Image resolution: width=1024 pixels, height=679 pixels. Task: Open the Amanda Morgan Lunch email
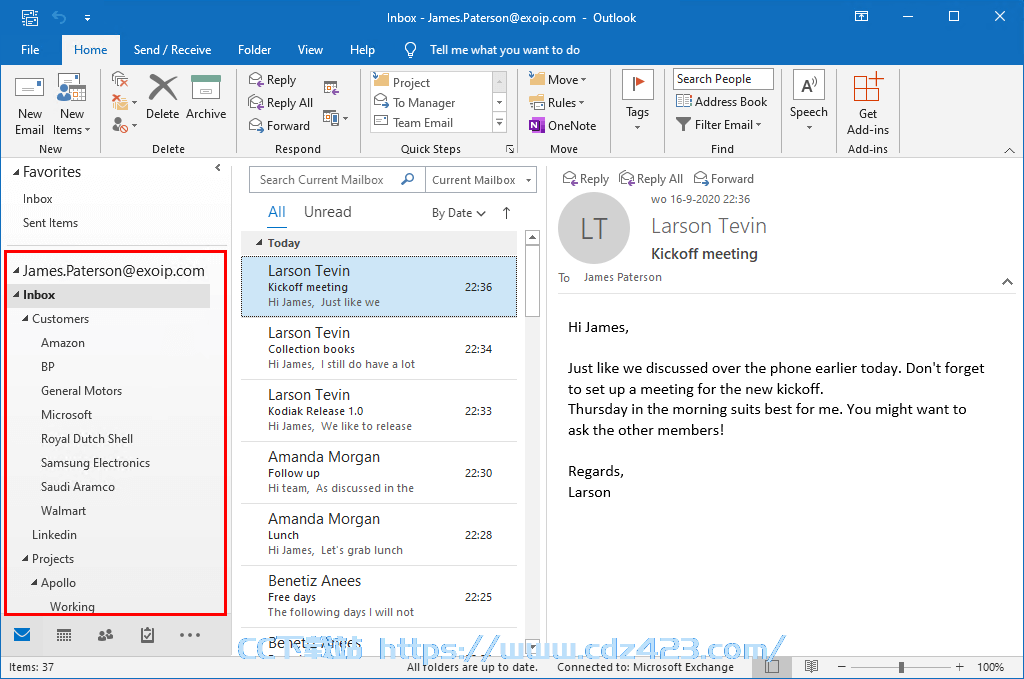point(379,534)
